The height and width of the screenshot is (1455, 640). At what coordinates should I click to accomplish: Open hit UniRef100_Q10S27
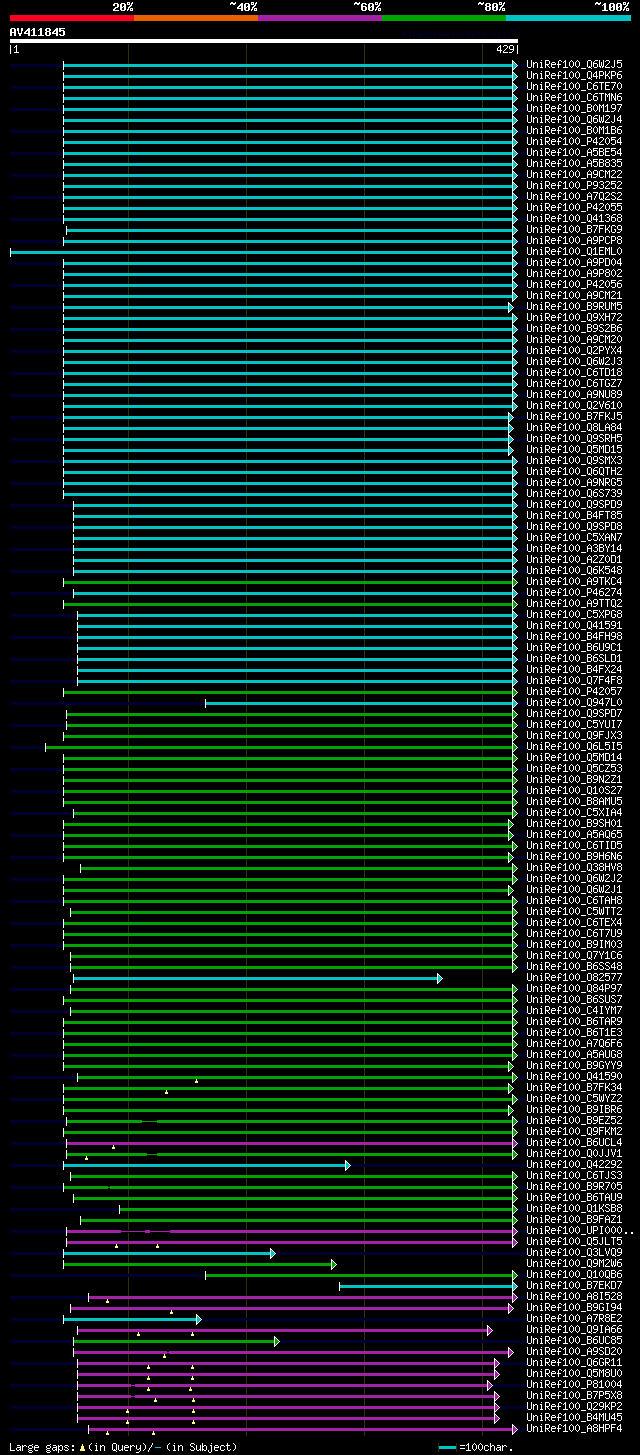pyautogui.click(x=574, y=790)
